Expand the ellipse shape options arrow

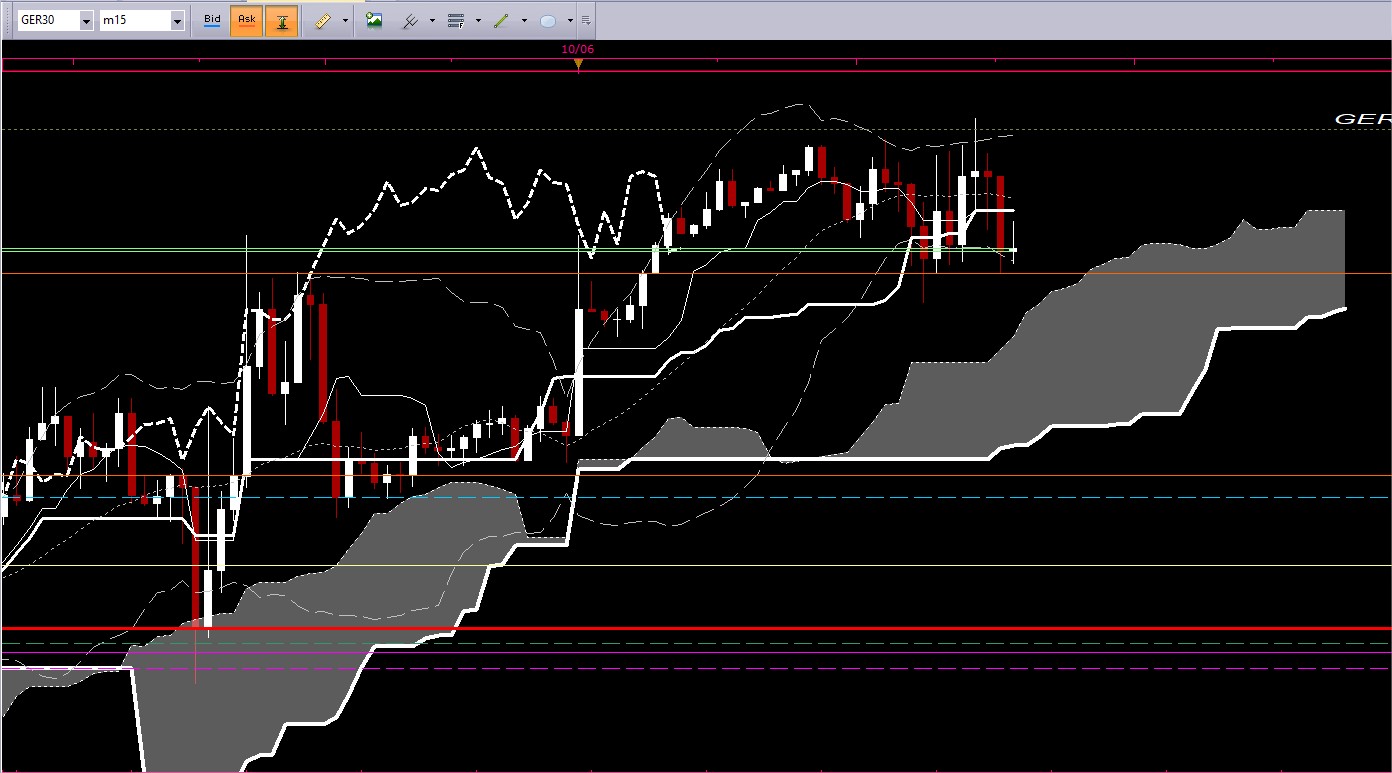pyautogui.click(x=570, y=20)
